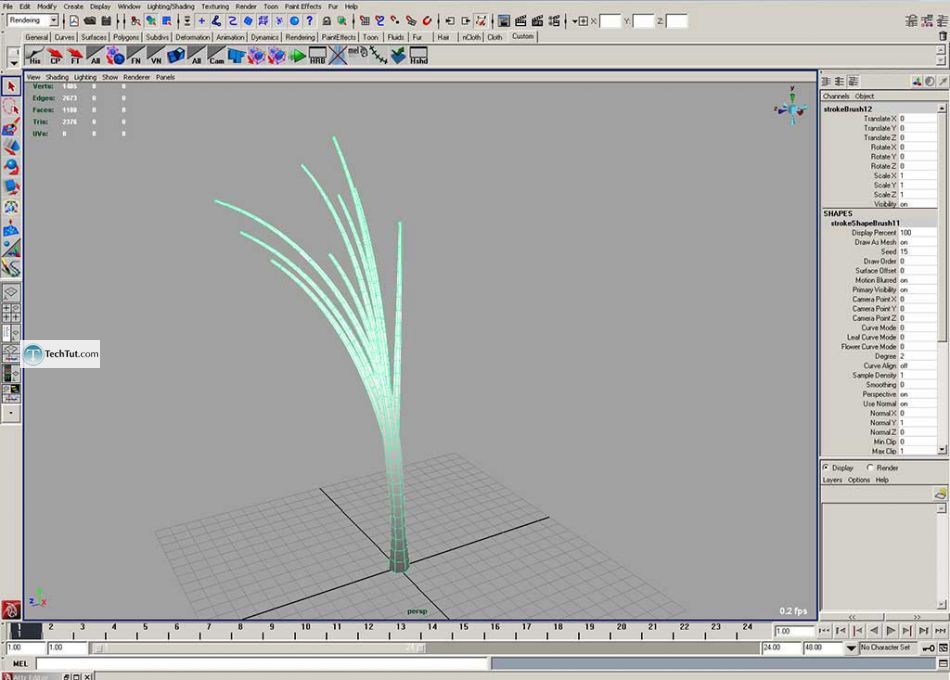Click the Cam shelf button

click(x=216, y=56)
